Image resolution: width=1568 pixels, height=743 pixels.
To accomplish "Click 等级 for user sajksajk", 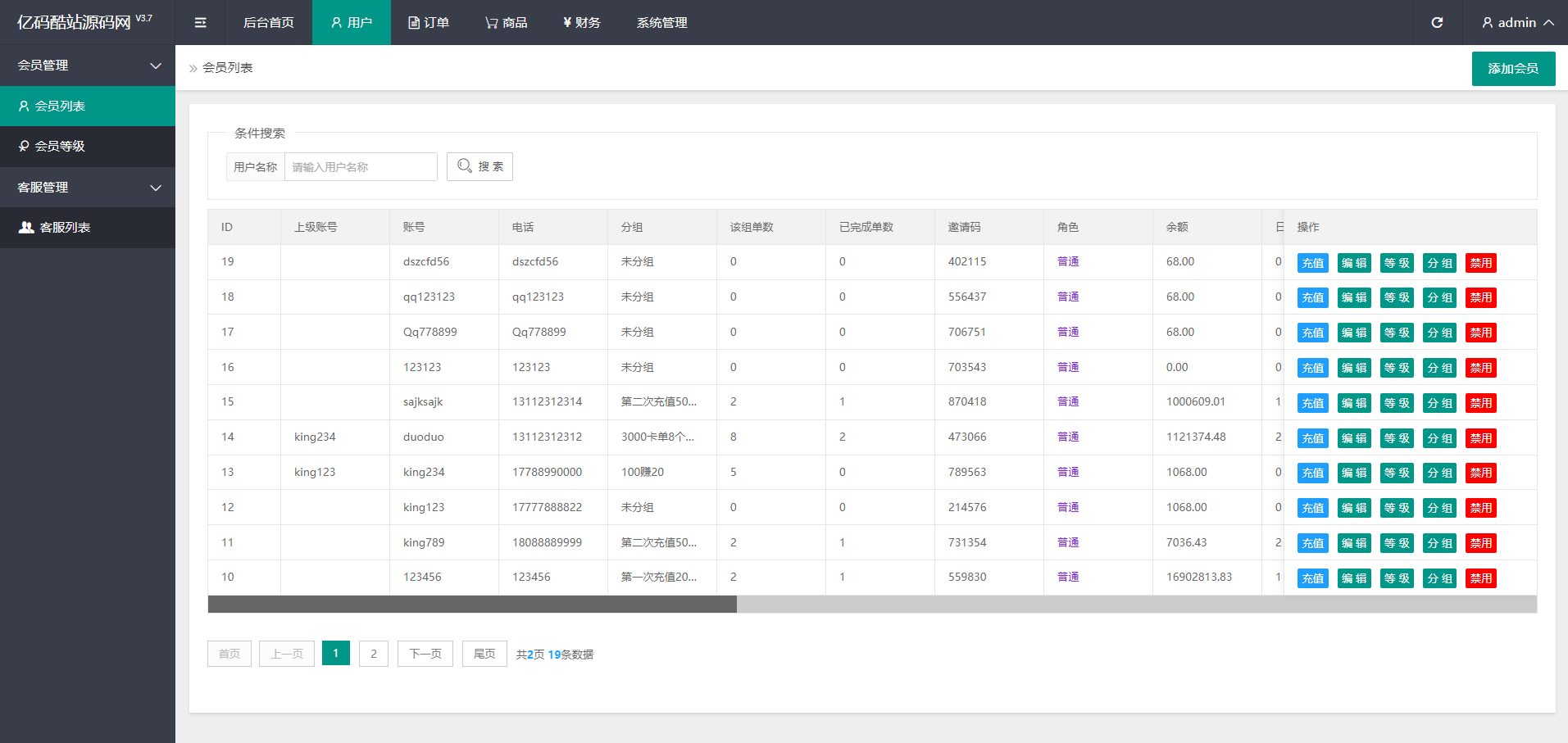I will tap(1397, 403).
